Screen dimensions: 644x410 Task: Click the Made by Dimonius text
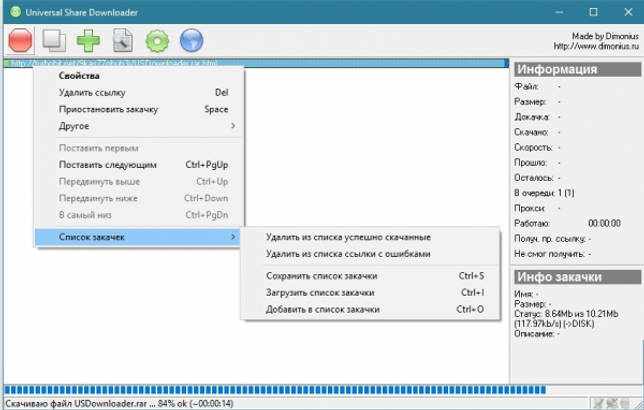pyautogui.click(x=605, y=36)
